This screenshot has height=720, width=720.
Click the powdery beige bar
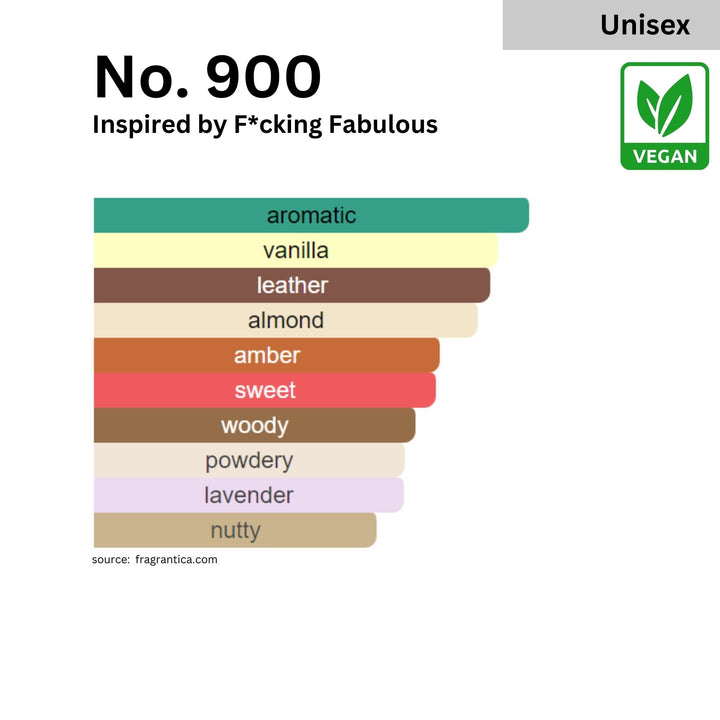249,460
